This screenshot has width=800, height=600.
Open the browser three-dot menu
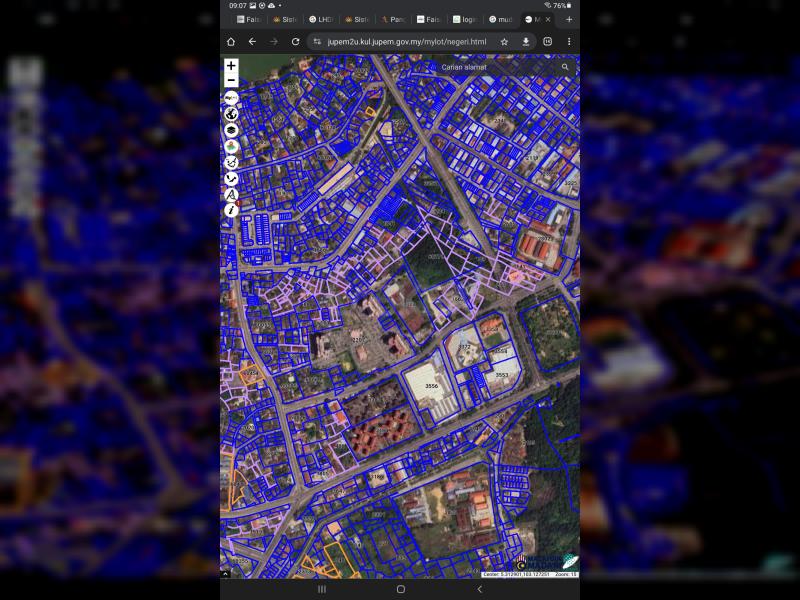(x=569, y=42)
